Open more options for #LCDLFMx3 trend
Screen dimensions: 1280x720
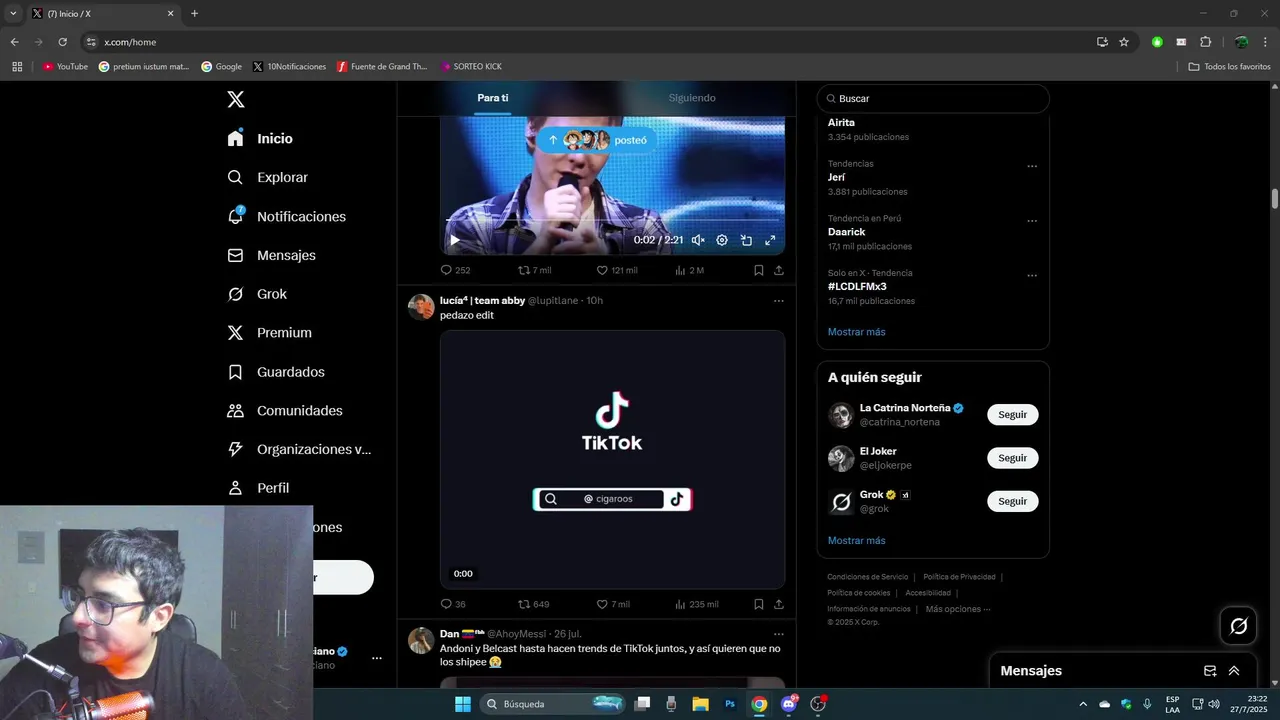click(1032, 275)
